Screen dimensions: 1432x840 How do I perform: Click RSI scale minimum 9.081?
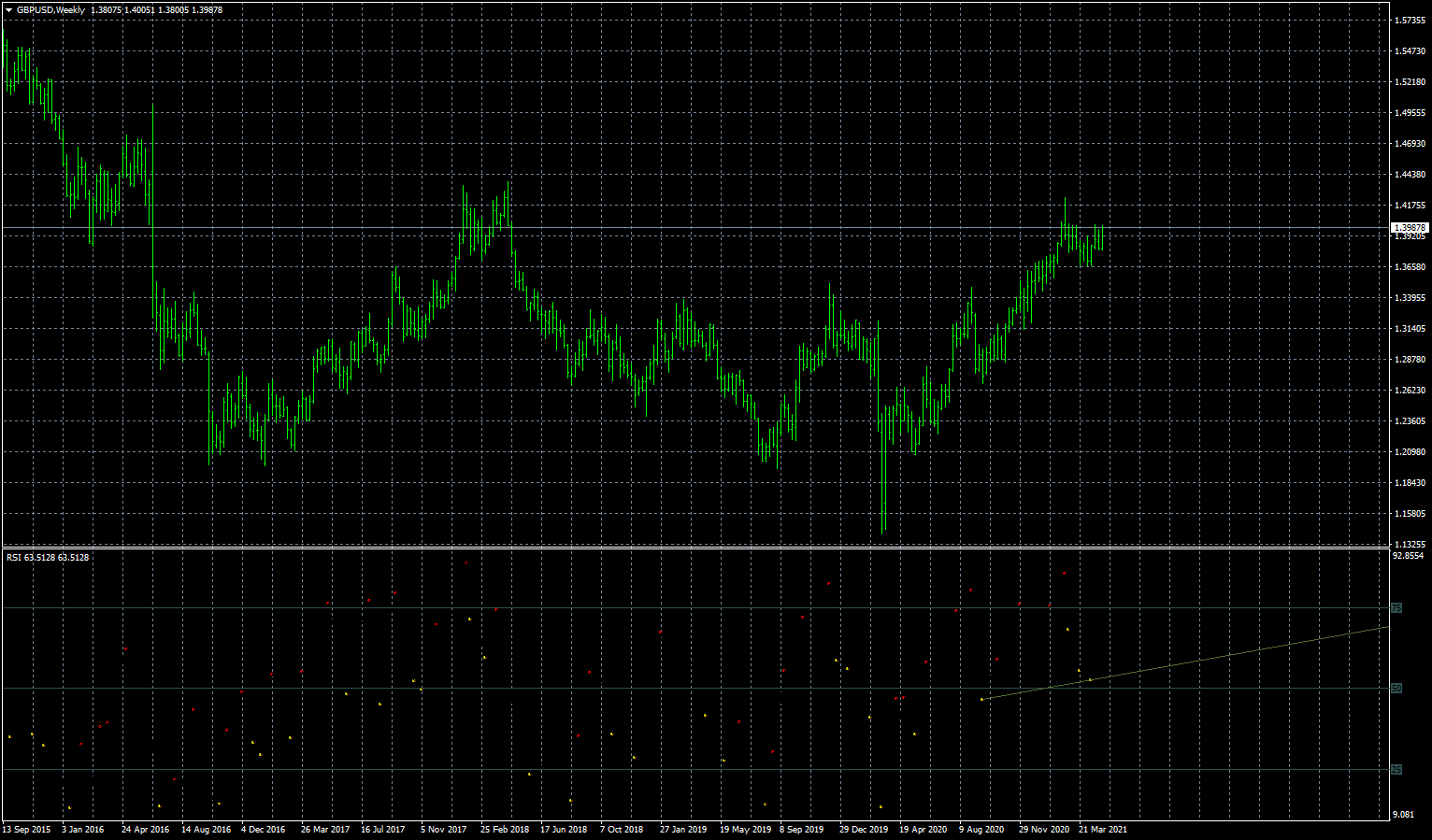tap(1404, 814)
